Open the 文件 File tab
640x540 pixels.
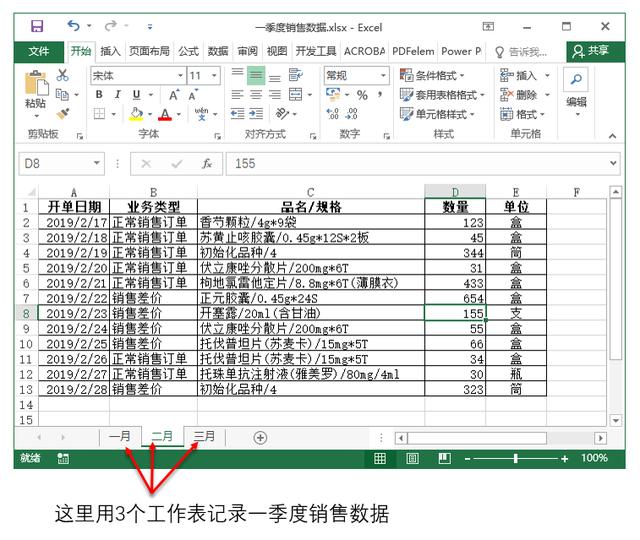(x=39, y=51)
